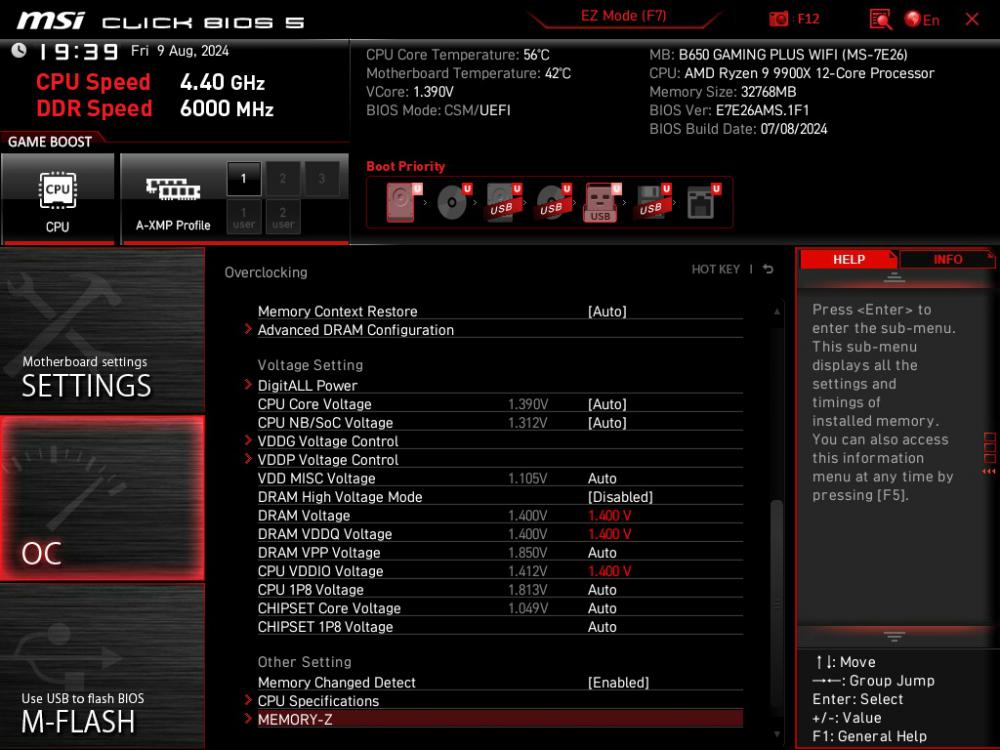This screenshot has width=1000, height=750.
Task: Select the network boot device icon
Action: pos(702,202)
